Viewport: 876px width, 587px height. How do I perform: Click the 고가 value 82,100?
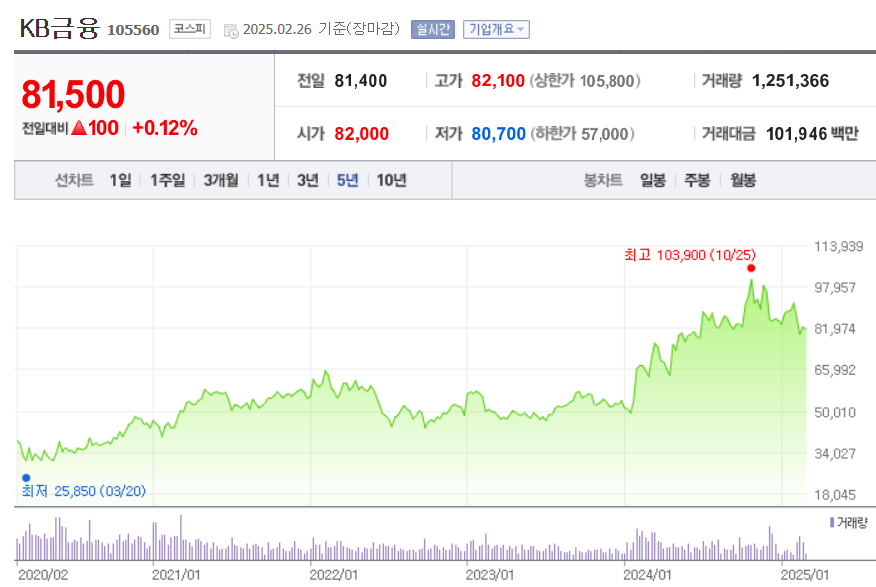pyautogui.click(x=498, y=81)
